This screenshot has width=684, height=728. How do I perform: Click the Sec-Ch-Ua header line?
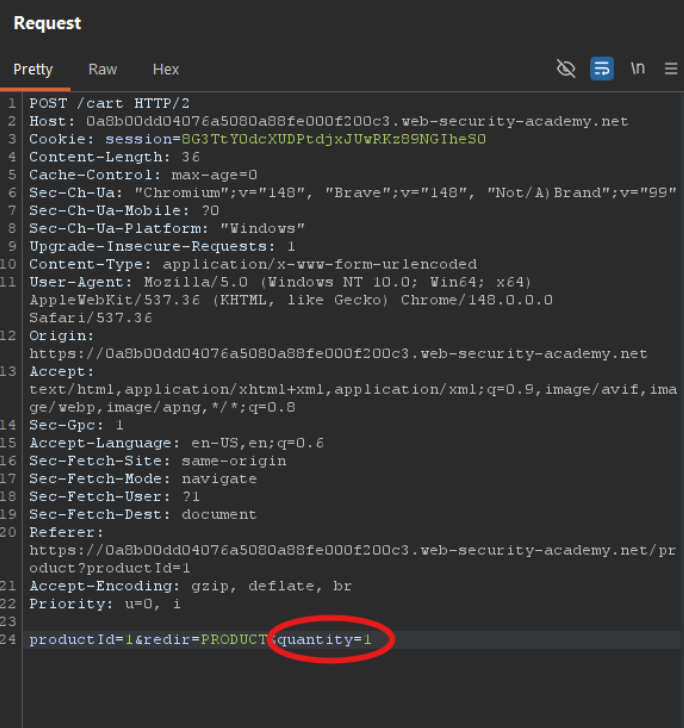pos(353,193)
